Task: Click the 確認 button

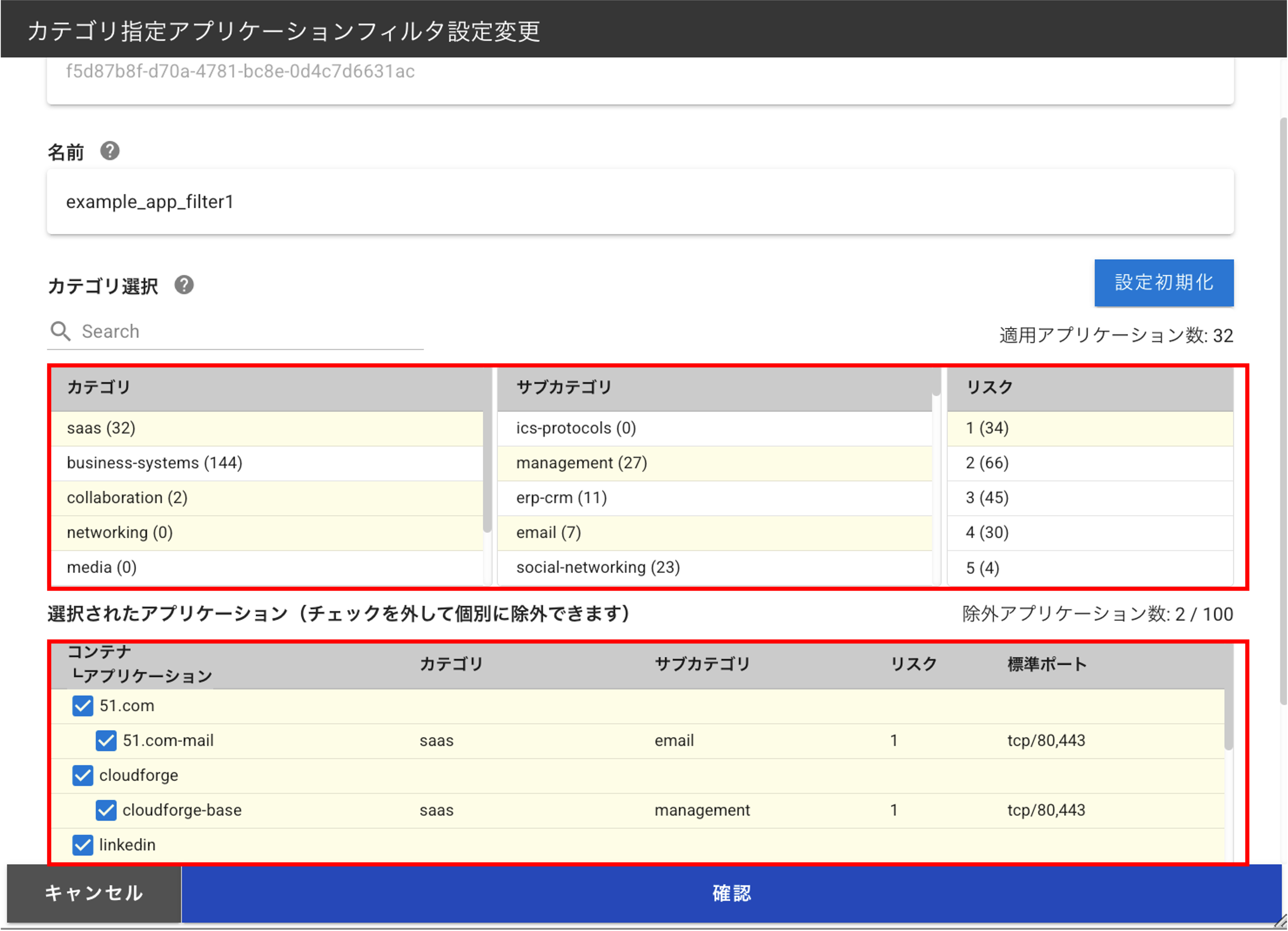Action: pos(731,892)
